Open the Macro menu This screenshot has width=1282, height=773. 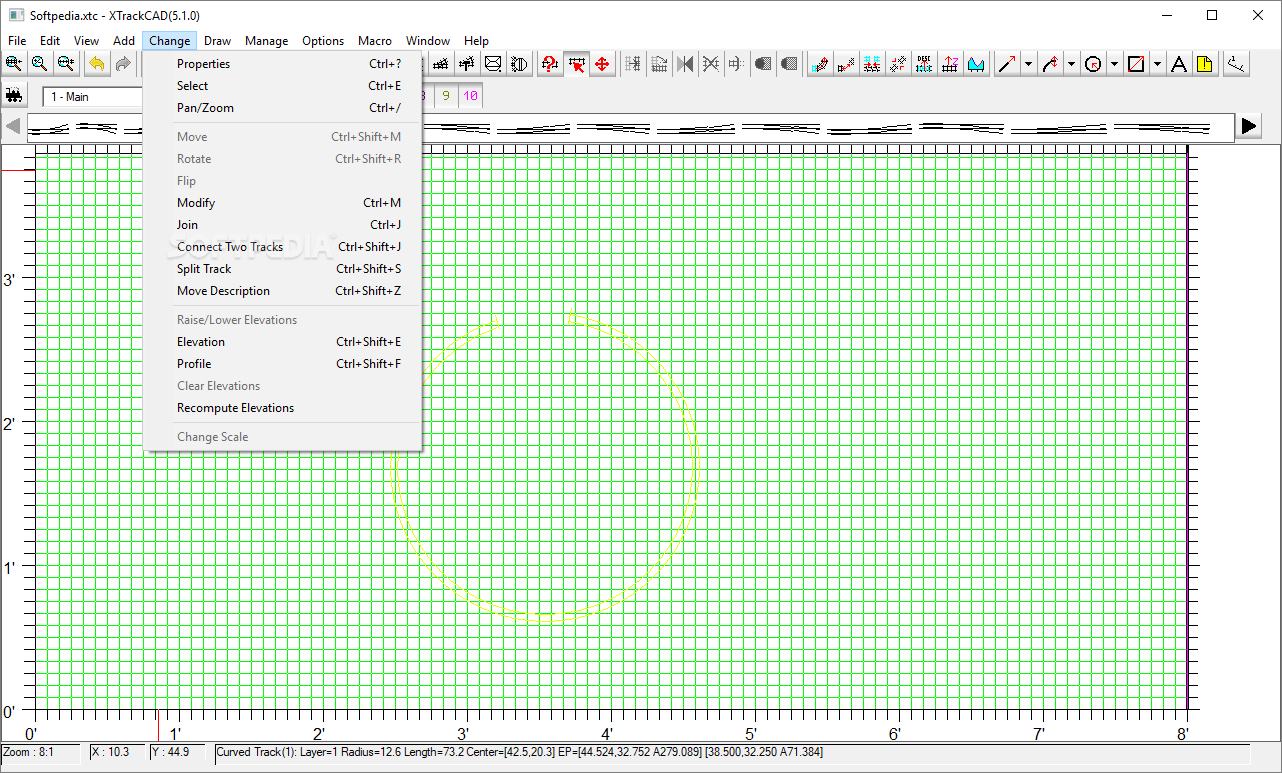tap(375, 41)
